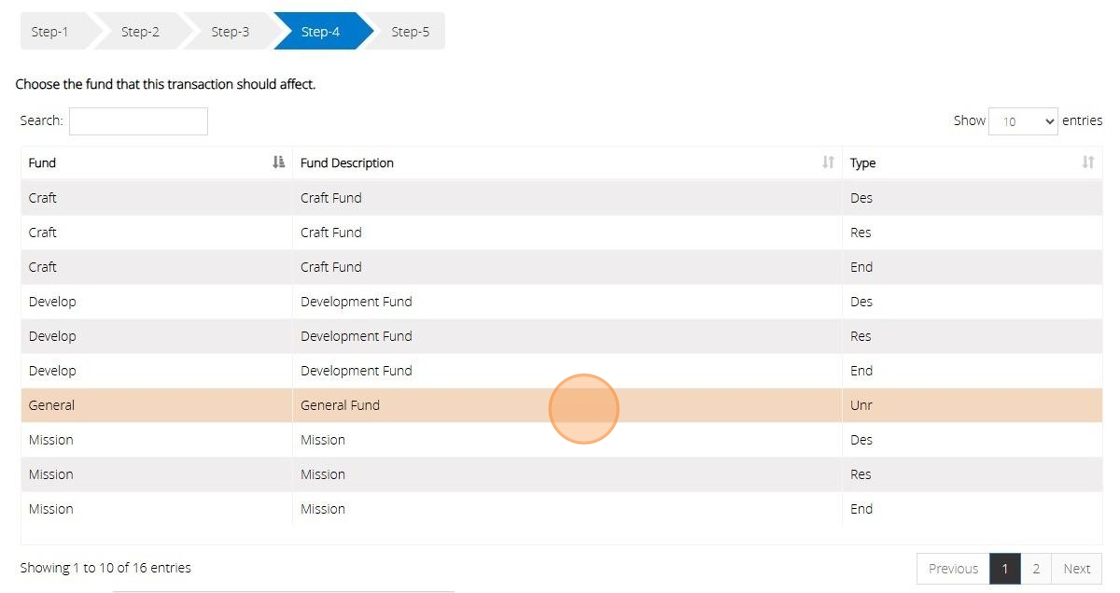Screen dimensions: 1120x593
Task: Select Development Fund with type Res
Action: (x=356, y=336)
